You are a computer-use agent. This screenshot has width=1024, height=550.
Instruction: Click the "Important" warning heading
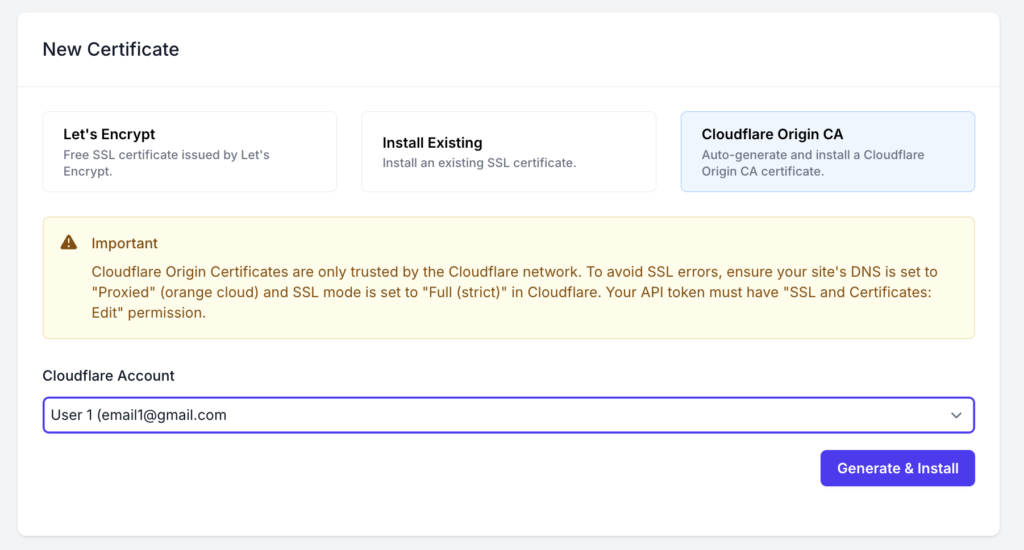(x=124, y=243)
